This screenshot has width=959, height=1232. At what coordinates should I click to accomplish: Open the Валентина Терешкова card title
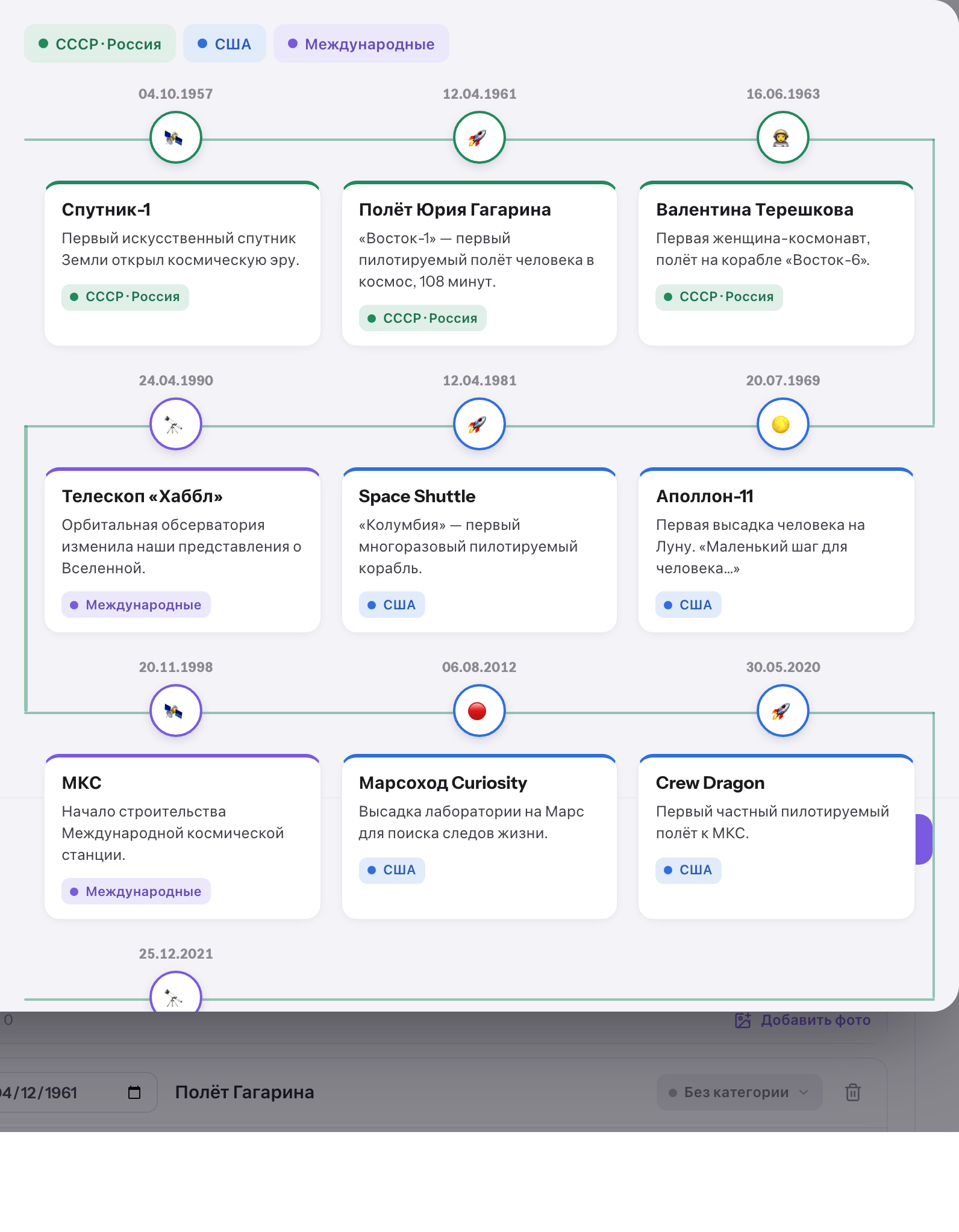(755, 210)
